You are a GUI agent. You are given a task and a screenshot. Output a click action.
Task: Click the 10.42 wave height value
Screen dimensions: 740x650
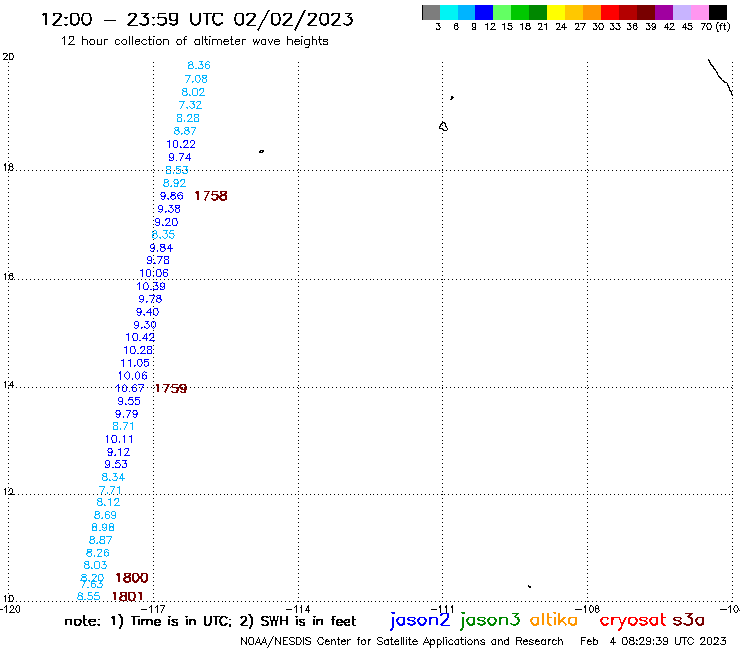(x=140, y=337)
